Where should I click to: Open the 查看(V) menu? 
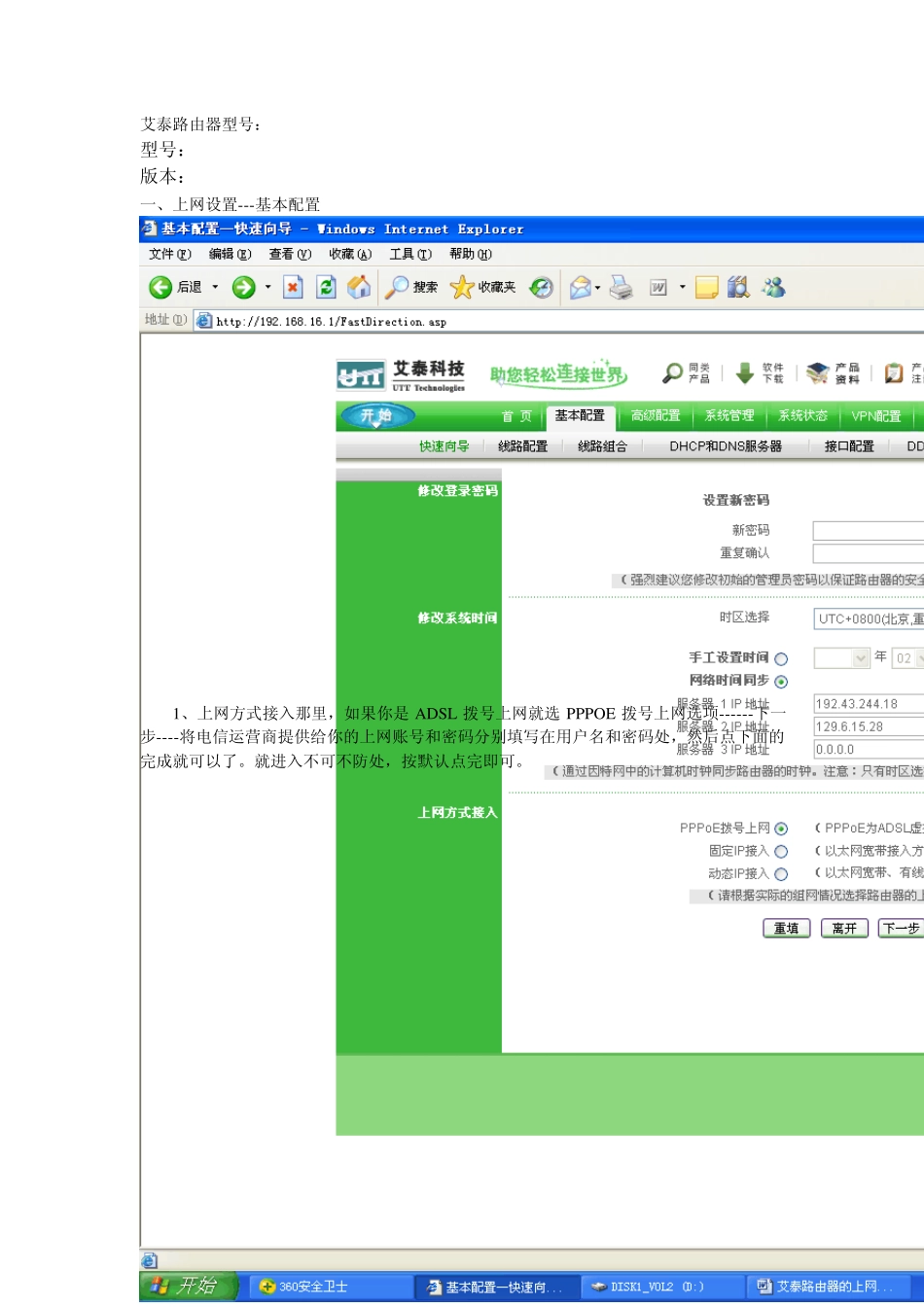[290, 254]
